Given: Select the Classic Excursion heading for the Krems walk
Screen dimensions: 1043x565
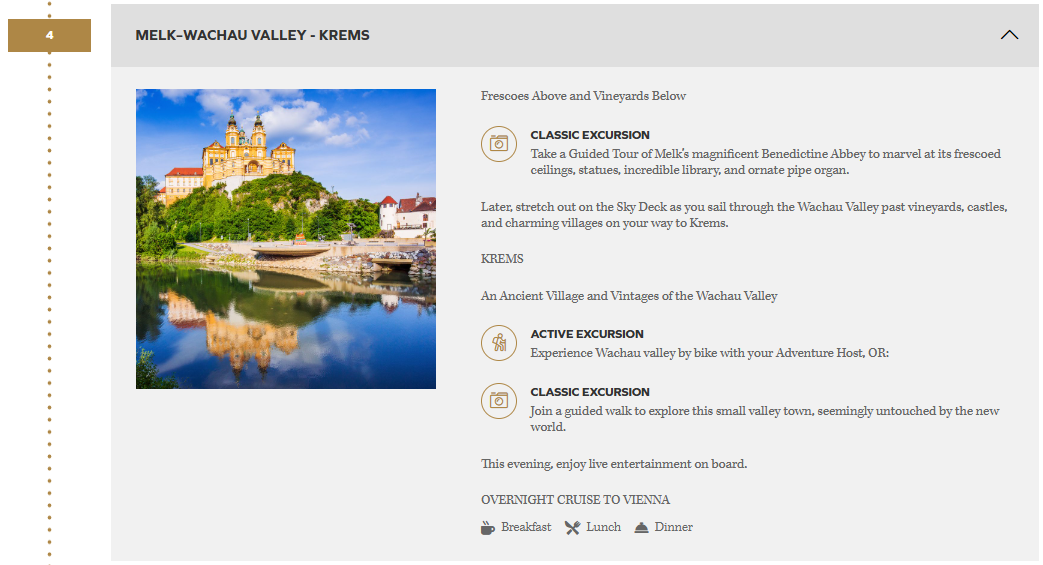Looking at the screenshot, I should (590, 392).
